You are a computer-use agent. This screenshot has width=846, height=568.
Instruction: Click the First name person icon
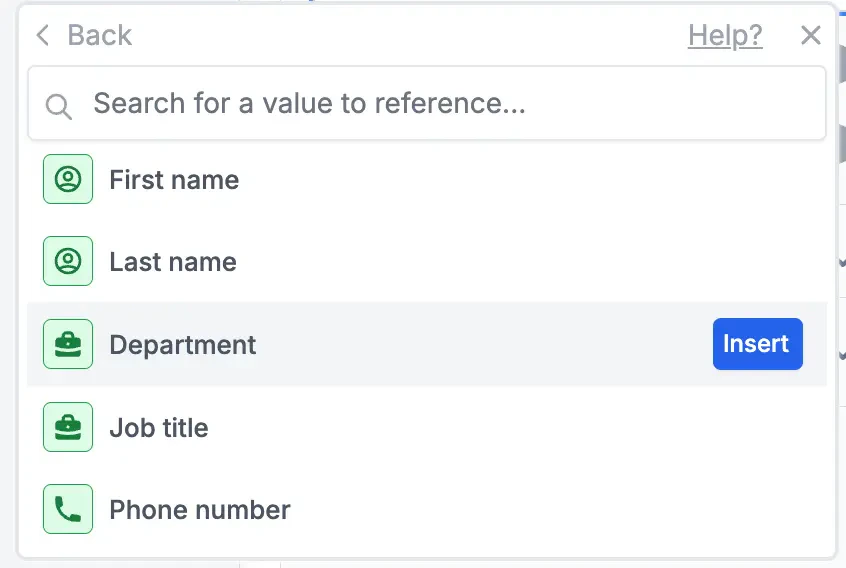click(x=68, y=180)
